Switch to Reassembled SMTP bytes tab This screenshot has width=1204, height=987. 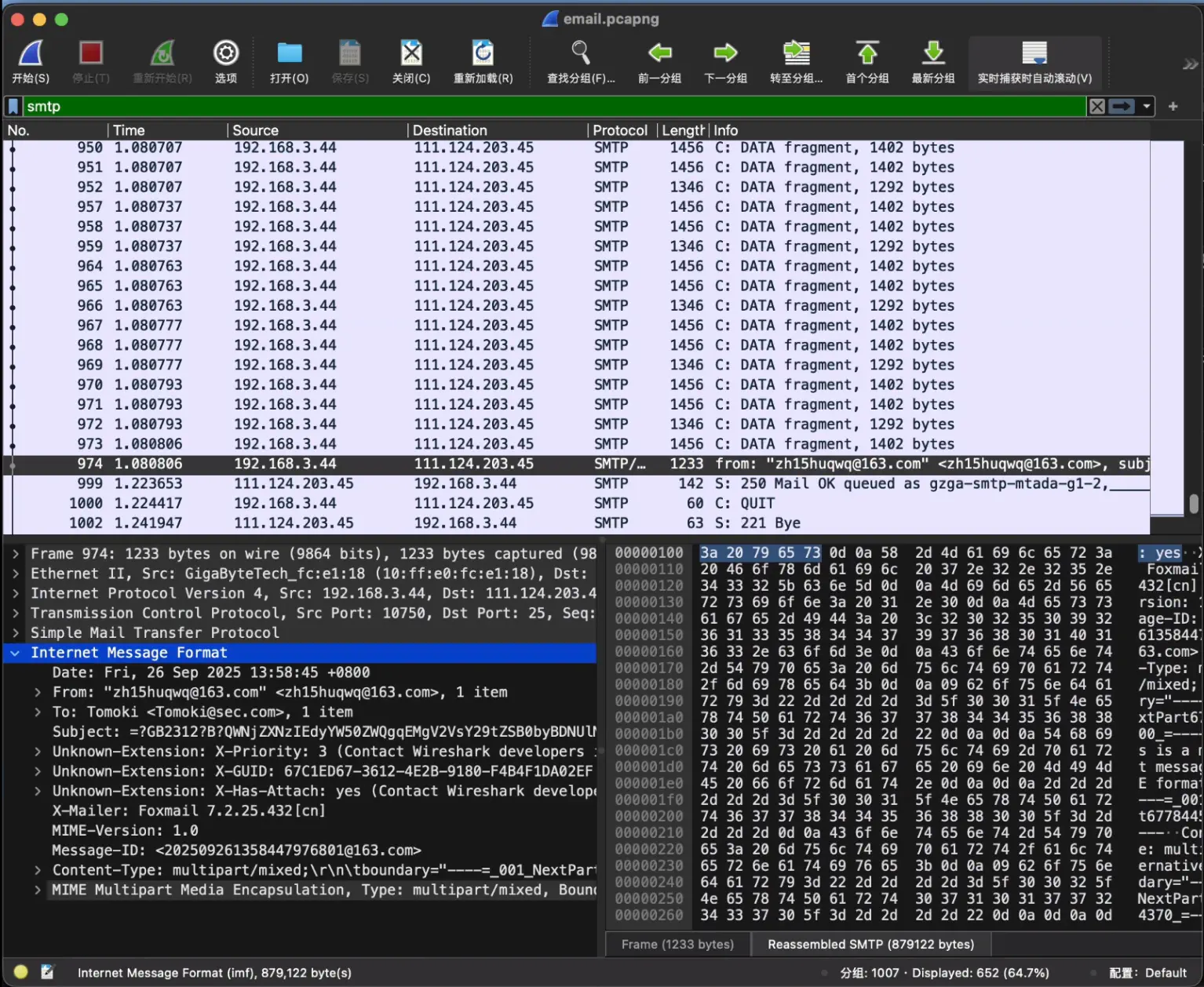pyautogui.click(x=870, y=945)
